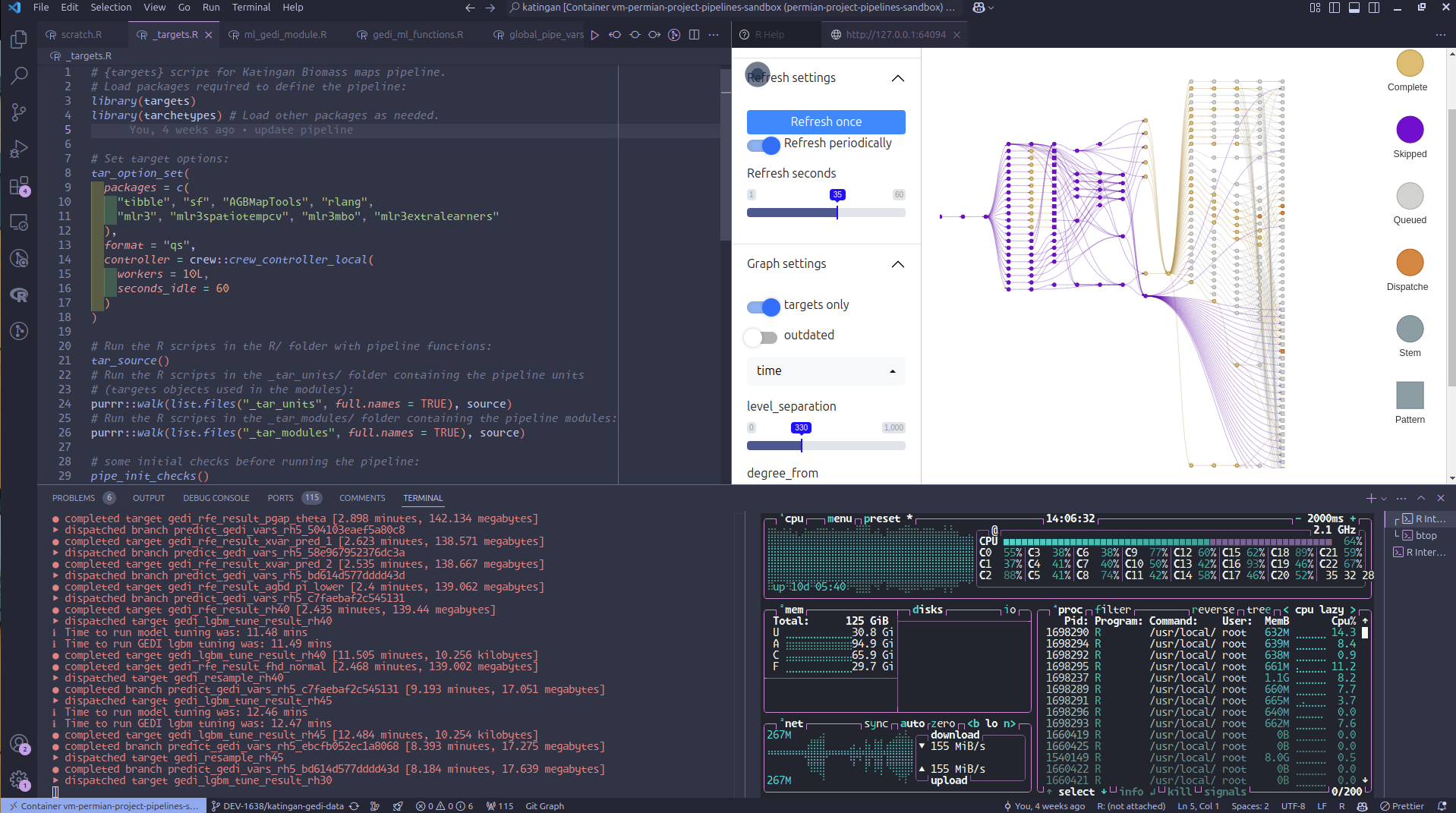Open the DEBUG CONSOLE panel tab
The width and height of the screenshot is (1456, 813).
click(x=216, y=498)
